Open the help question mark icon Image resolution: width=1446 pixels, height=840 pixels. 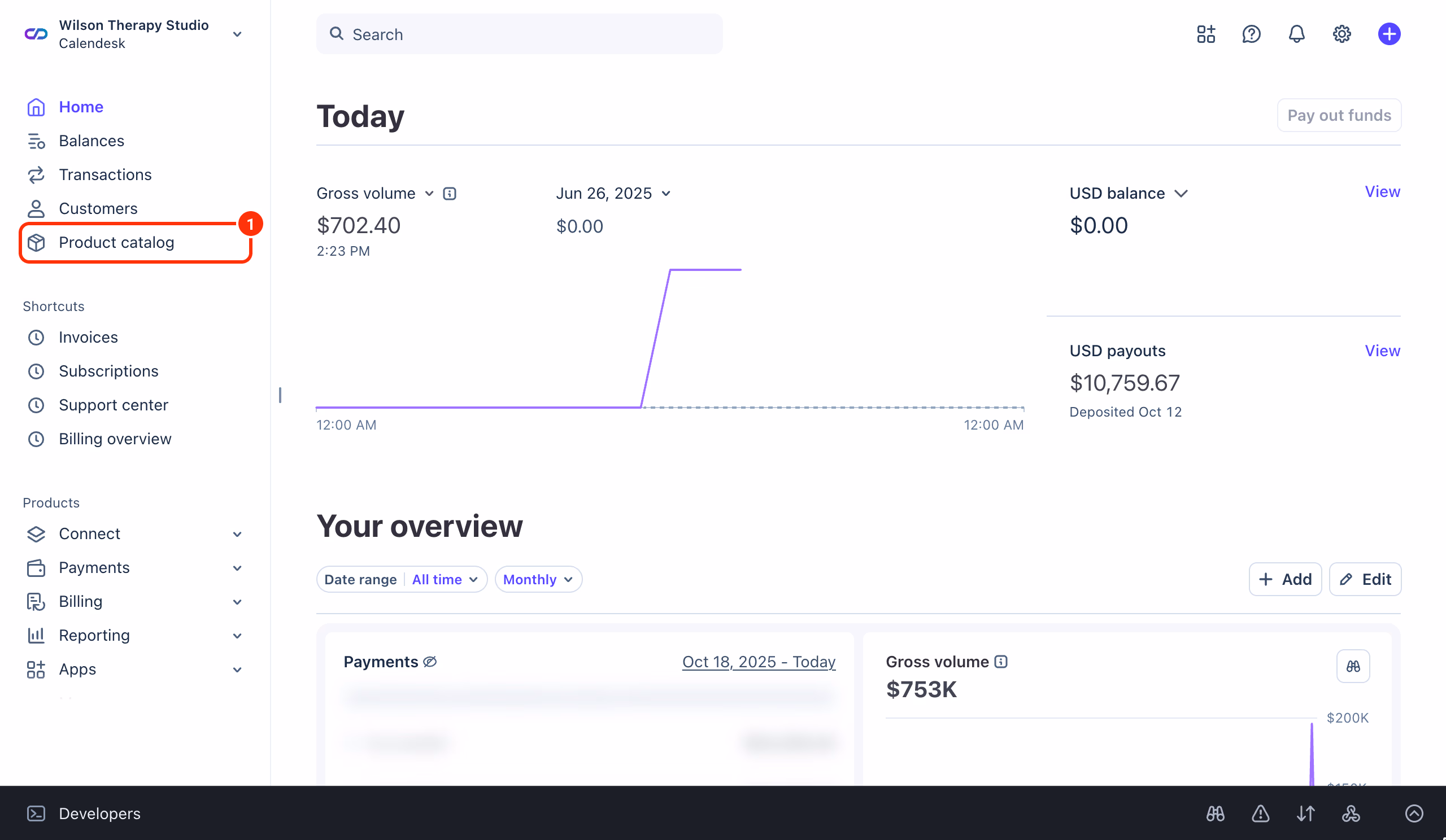(1251, 34)
